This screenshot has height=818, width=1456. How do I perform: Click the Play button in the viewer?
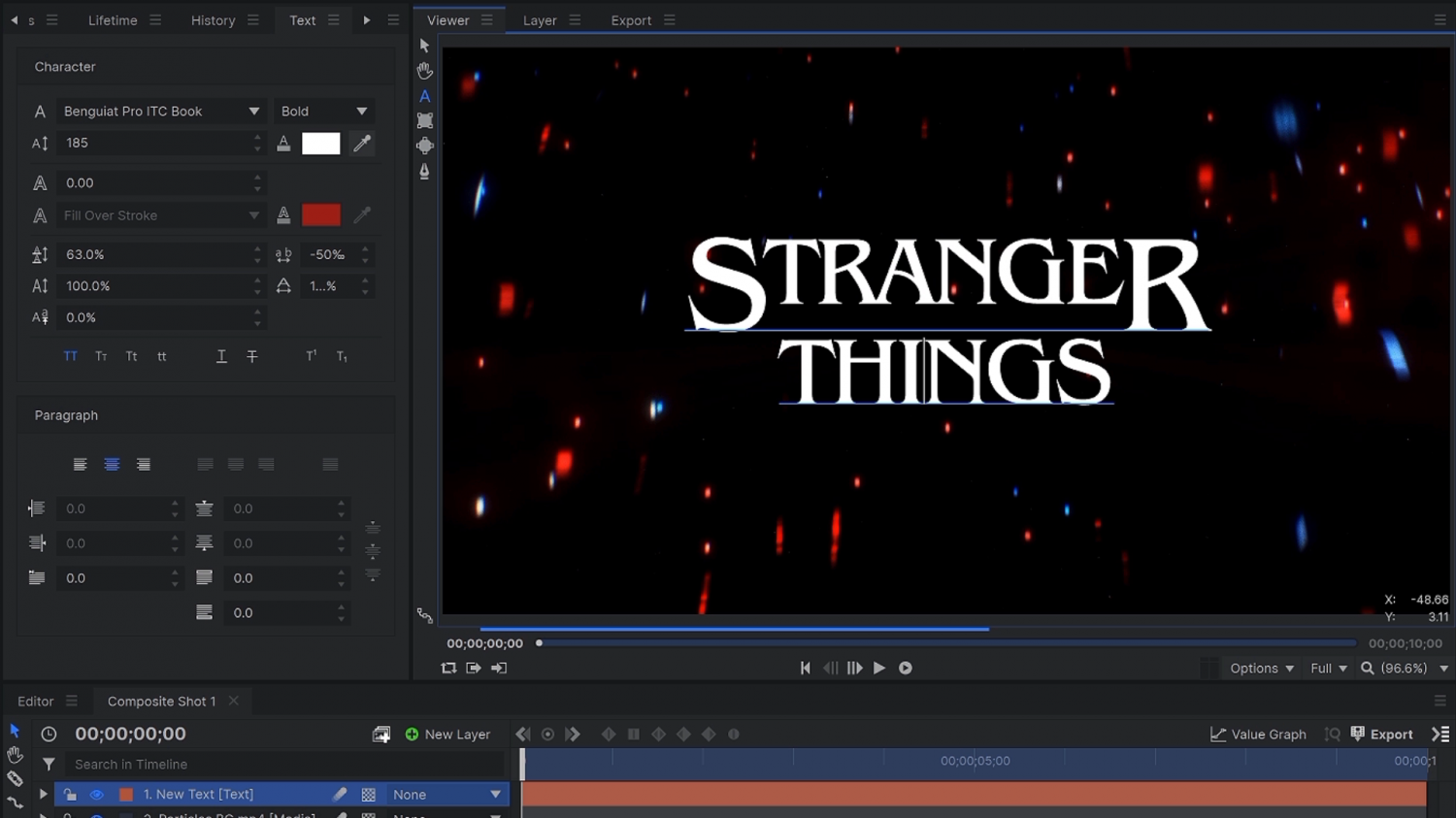[879, 668]
